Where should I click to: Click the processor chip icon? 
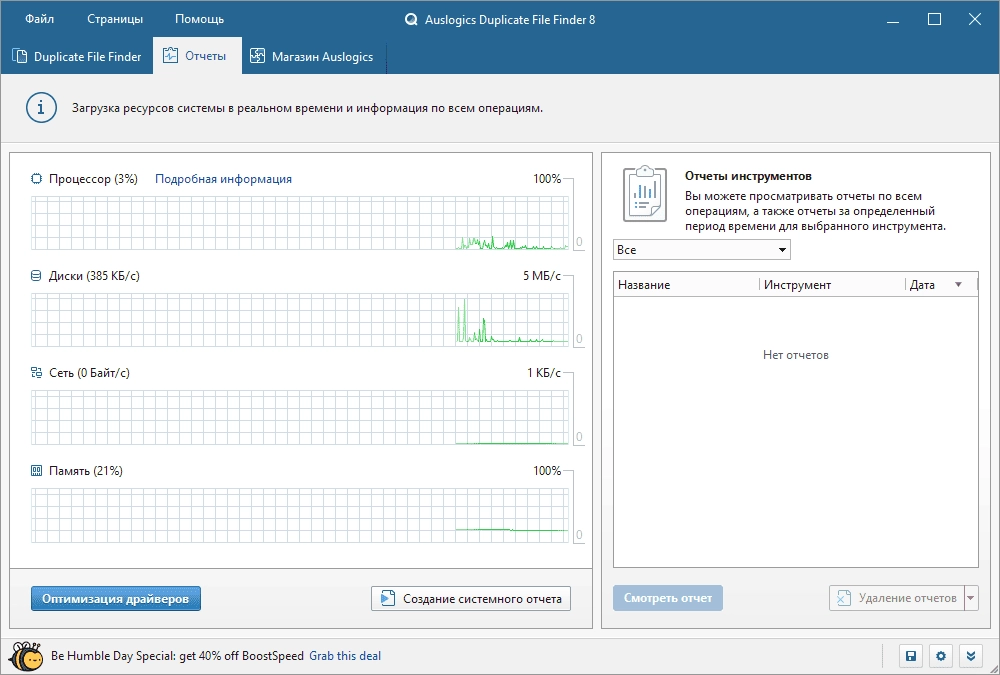click(36, 179)
